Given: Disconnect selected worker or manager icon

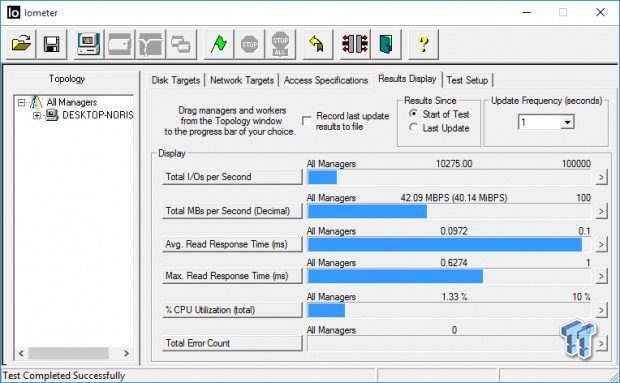Looking at the screenshot, I should click(x=355, y=44).
